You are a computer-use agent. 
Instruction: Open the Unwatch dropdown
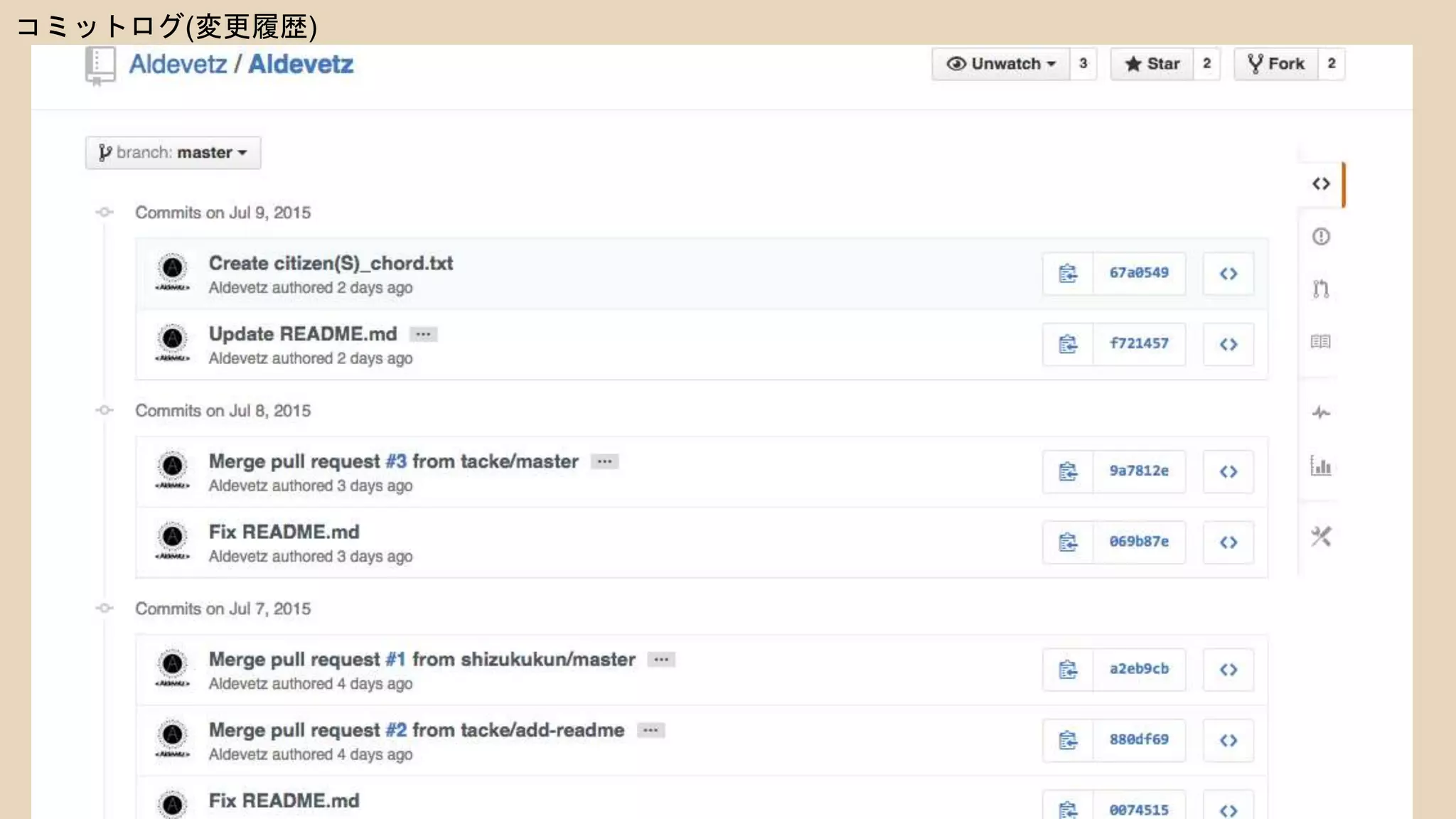tap(1000, 64)
